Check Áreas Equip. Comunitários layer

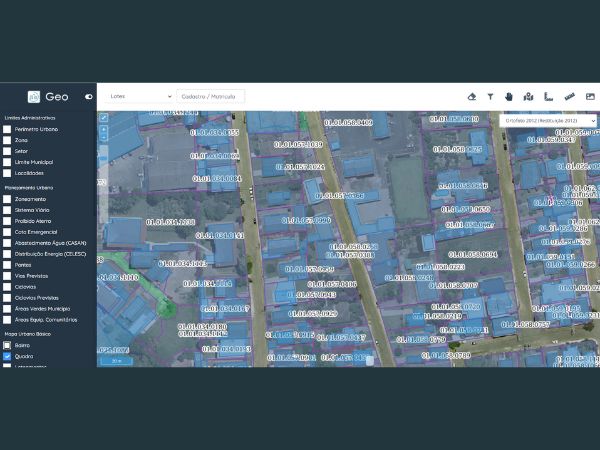coord(7,320)
